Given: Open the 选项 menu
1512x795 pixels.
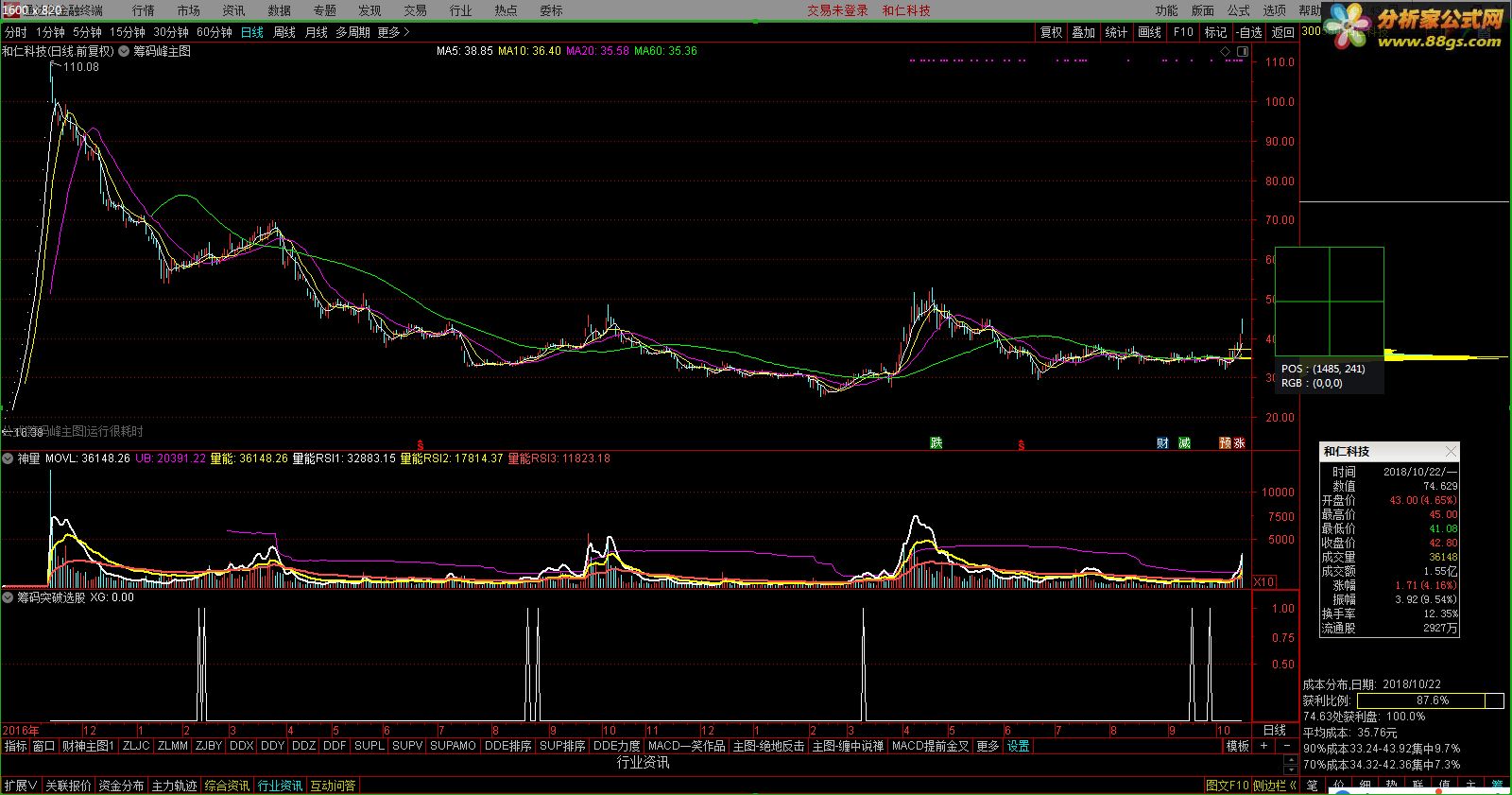Looking at the screenshot, I should [1275, 10].
